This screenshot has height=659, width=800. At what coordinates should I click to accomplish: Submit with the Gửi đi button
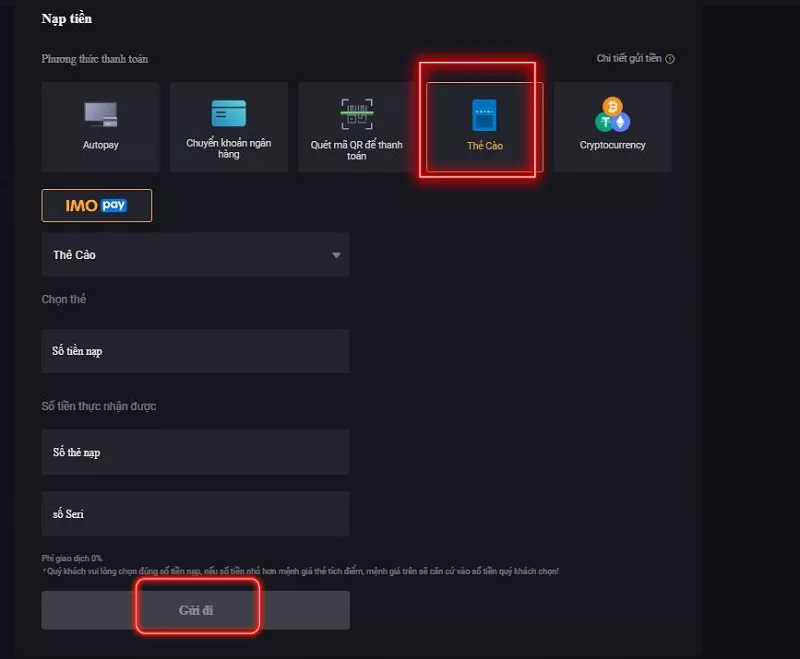(195, 610)
